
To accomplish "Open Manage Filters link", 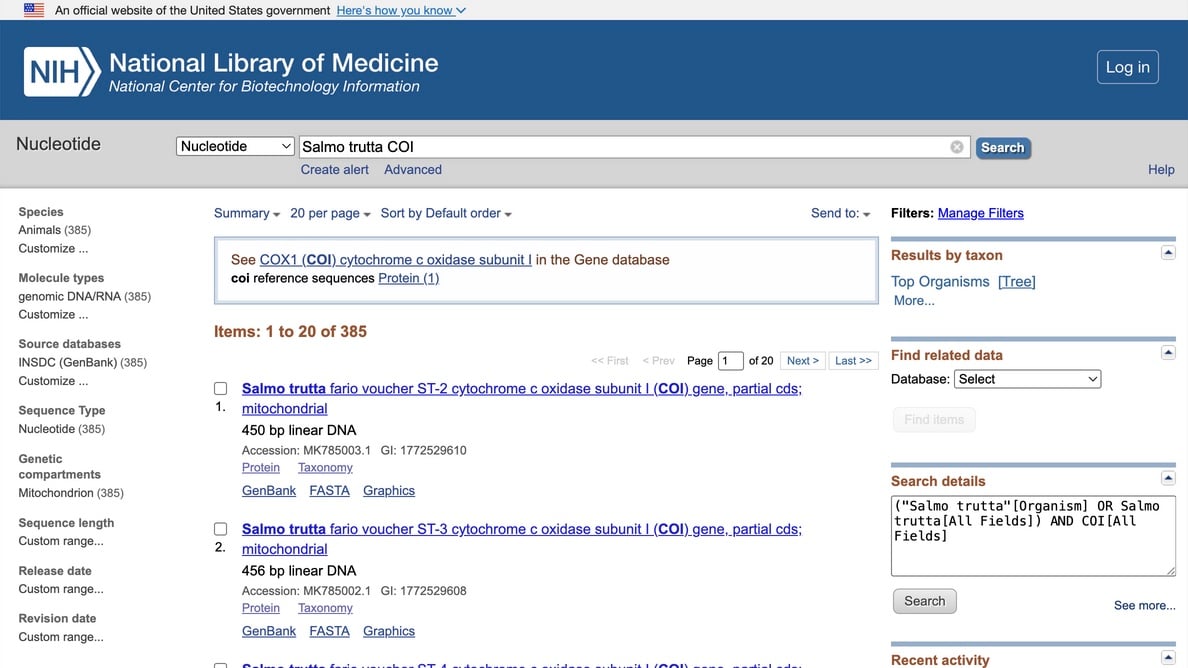I will tap(980, 214).
